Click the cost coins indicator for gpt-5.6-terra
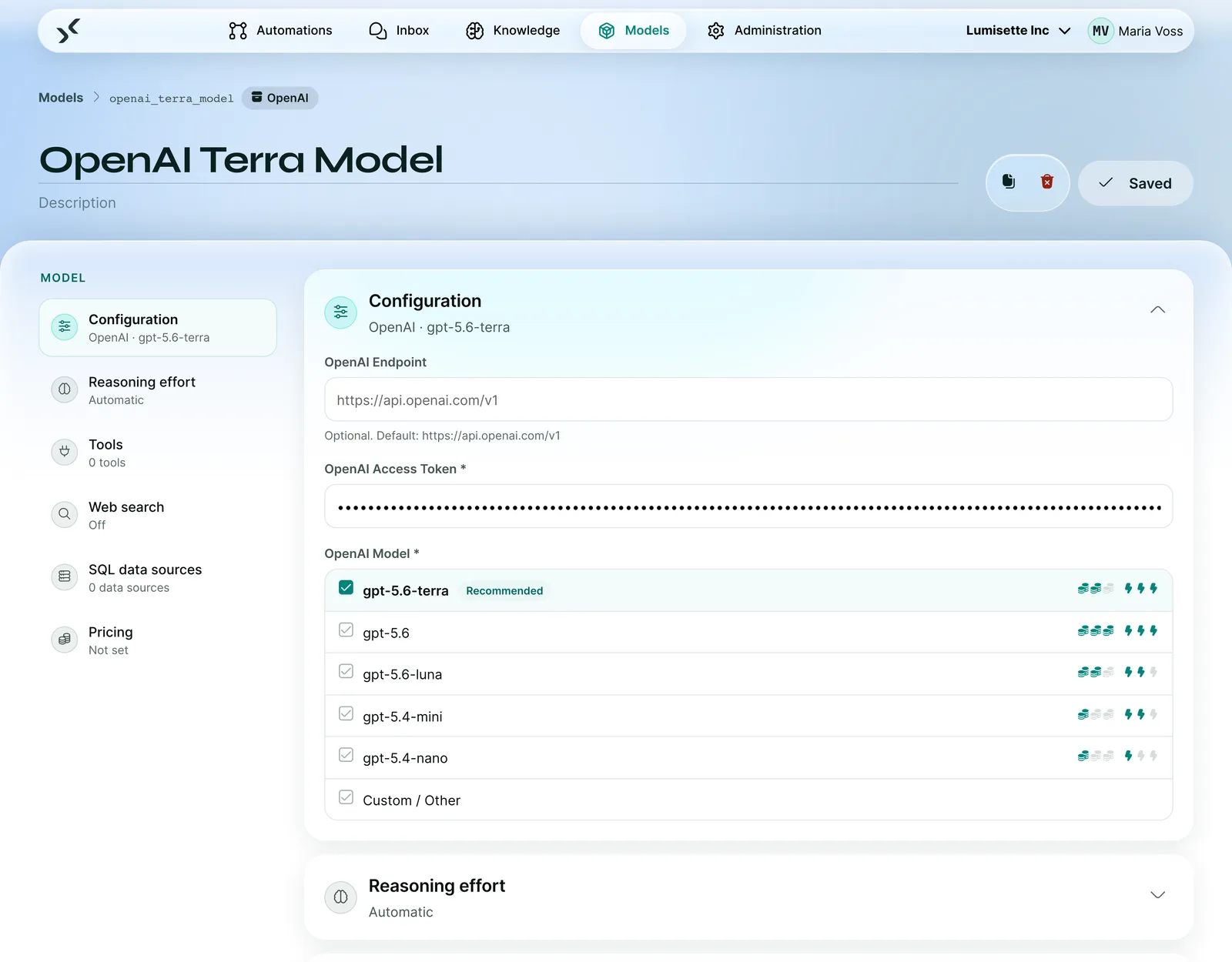The image size is (1232, 962). [x=1096, y=589]
